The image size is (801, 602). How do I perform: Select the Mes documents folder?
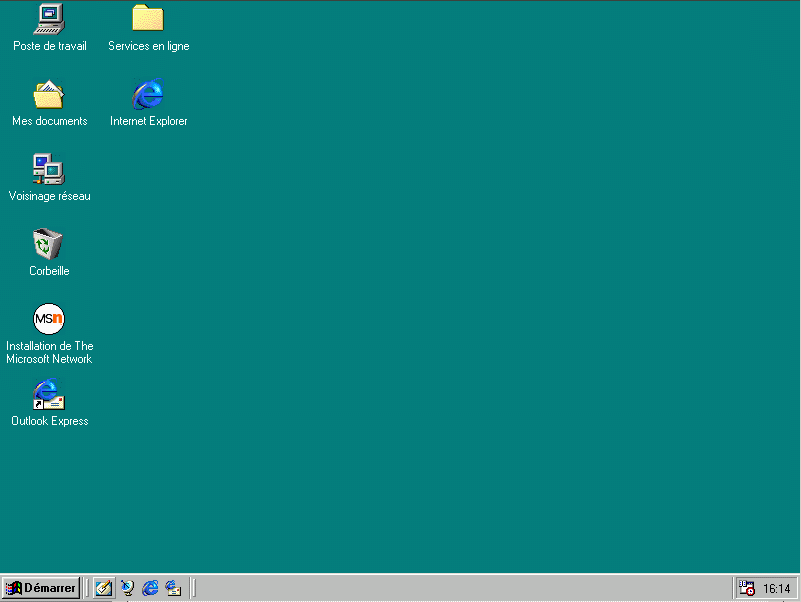point(48,95)
